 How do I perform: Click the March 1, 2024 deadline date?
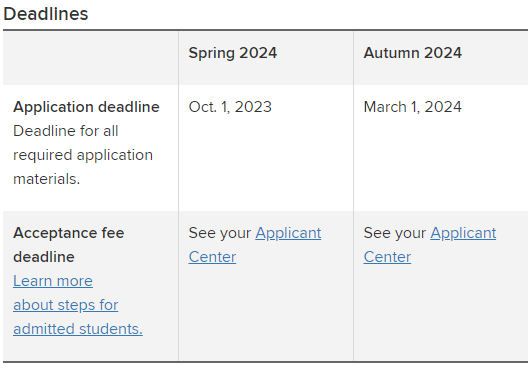pyautogui.click(x=412, y=107)
